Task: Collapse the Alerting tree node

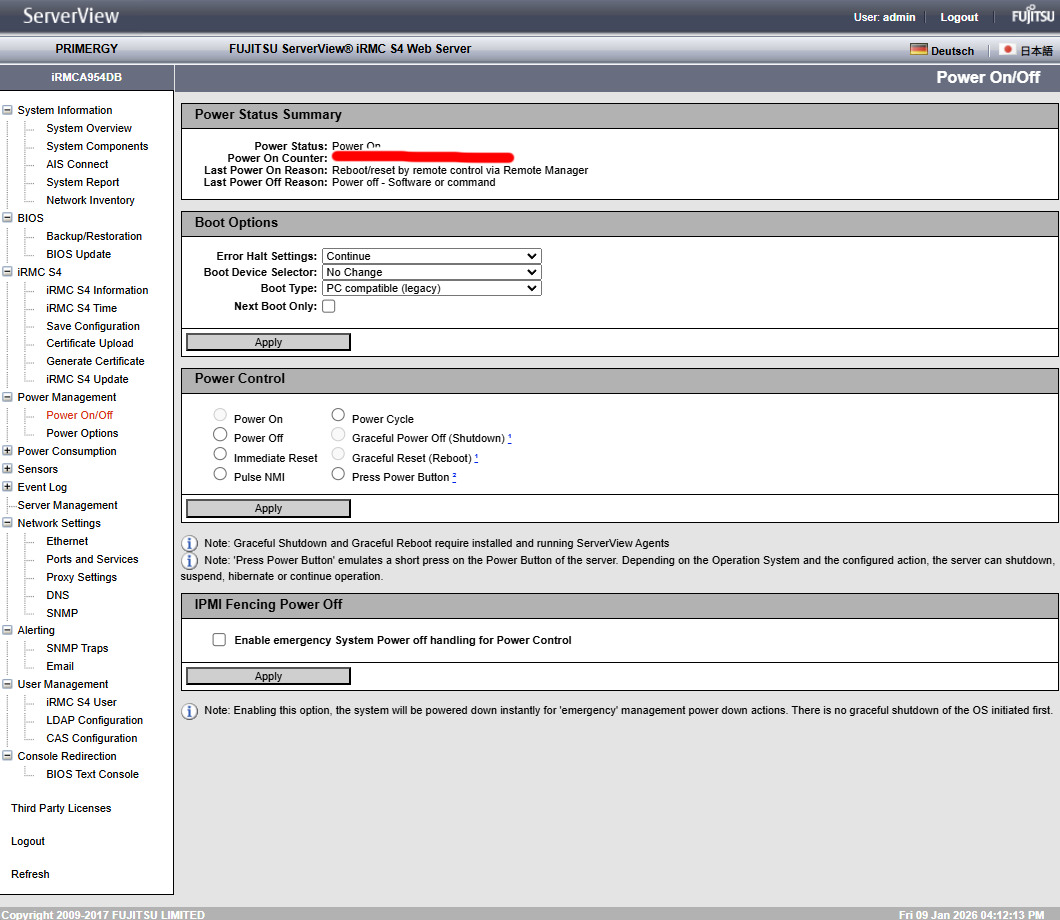Action: pos(7,630)
